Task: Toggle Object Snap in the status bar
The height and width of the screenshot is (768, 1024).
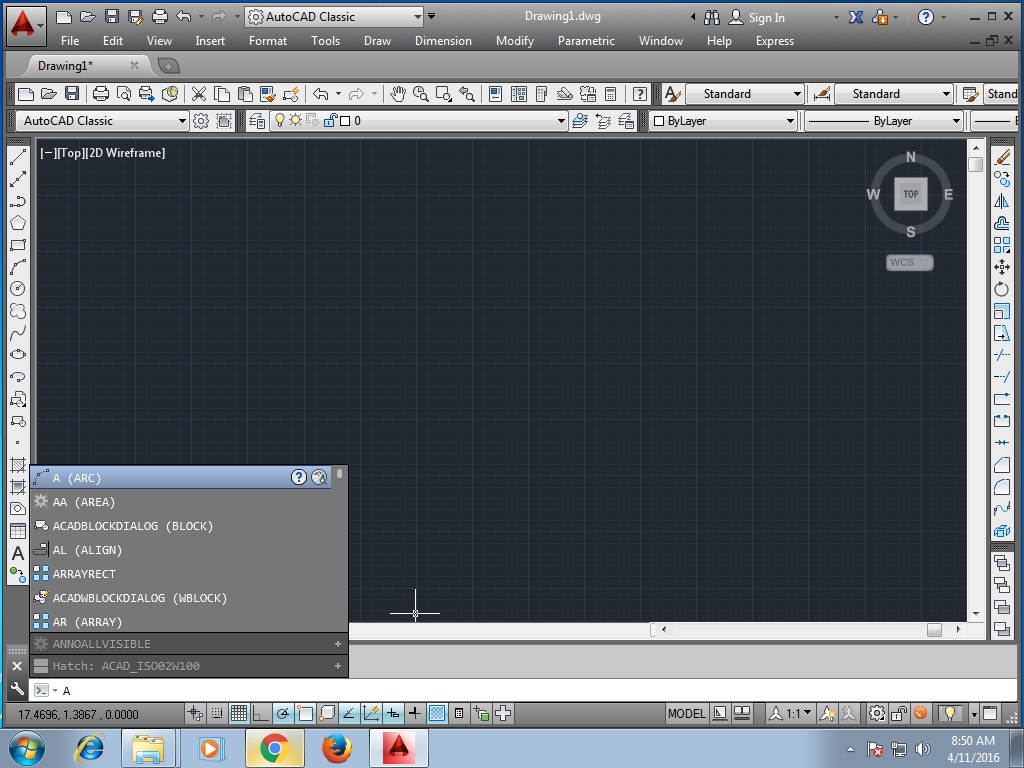Action: [x=305, y=714]
